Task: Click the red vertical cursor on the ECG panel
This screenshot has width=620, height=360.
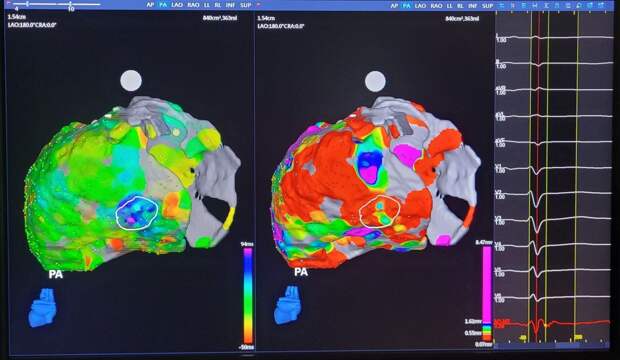Action: click(x=537, y=174)
